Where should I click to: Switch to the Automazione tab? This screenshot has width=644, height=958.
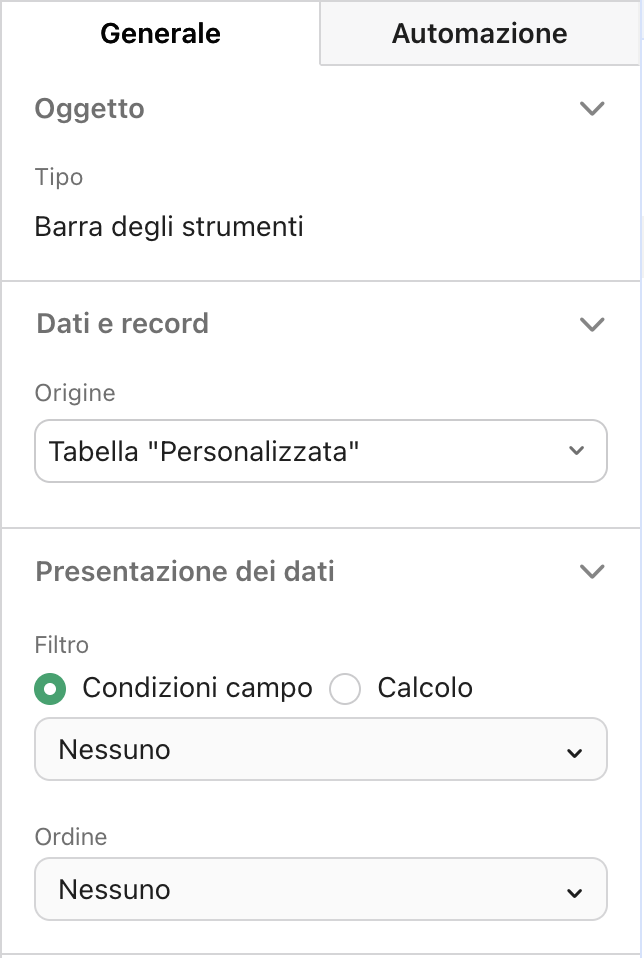coord(480,32)
